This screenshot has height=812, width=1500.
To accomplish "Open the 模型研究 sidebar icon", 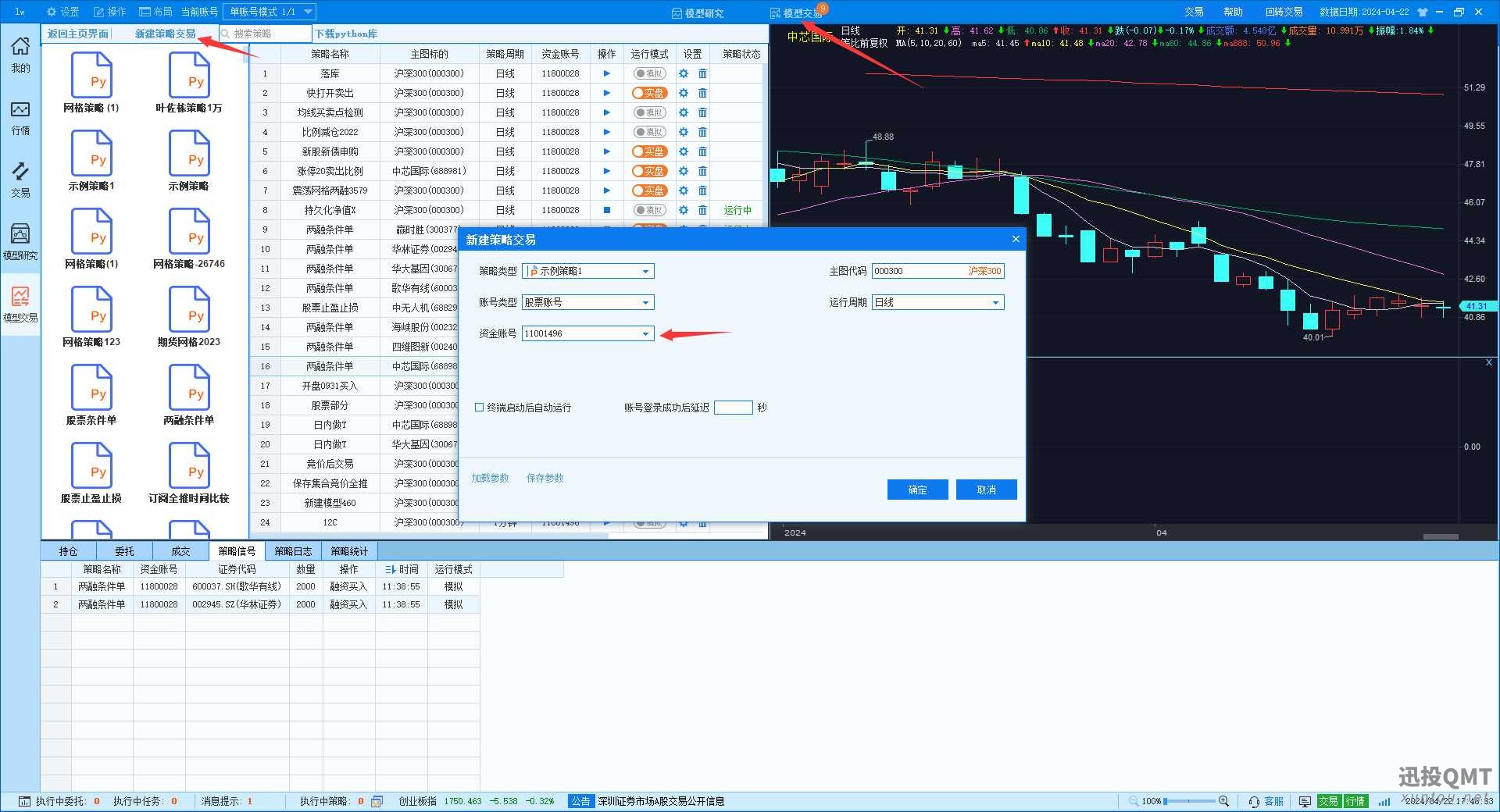I will coord(20,241).
